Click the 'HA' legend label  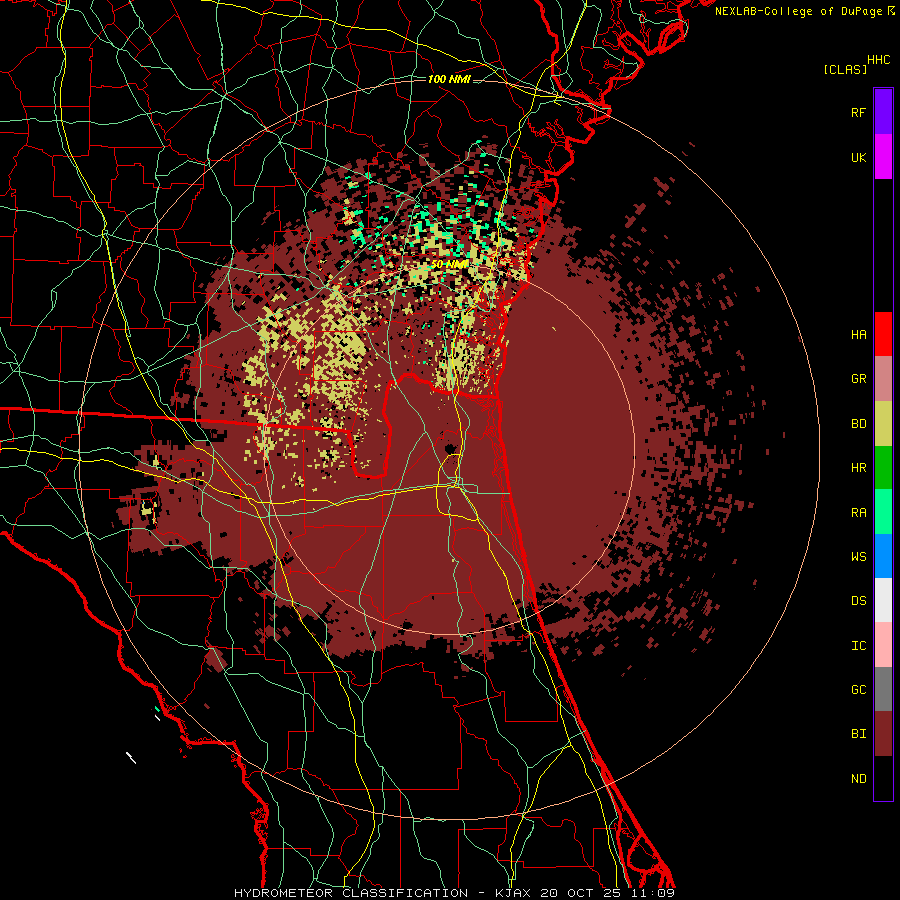pyautogui.click(x=859, y=335)
